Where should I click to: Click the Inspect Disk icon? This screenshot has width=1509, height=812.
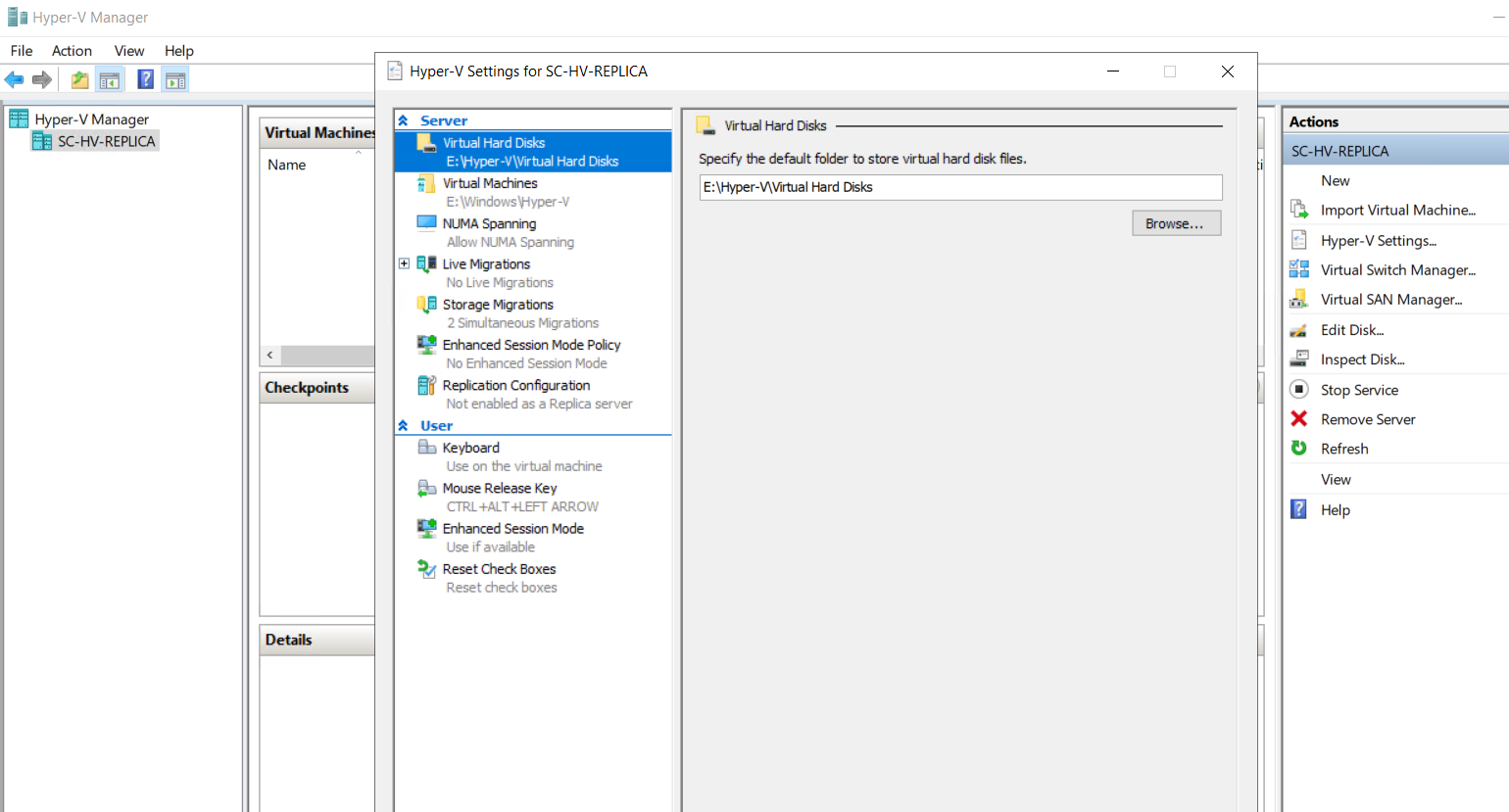pyautogui.click(x=1299, y=359)
